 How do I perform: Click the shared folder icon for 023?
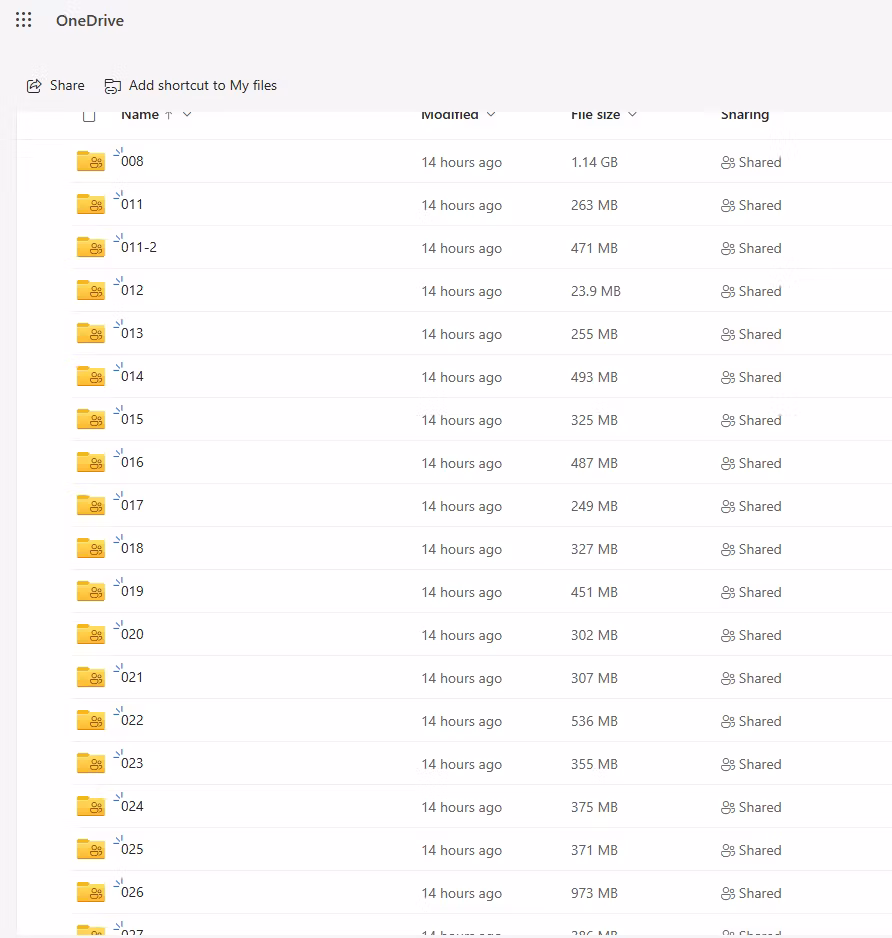click(91, 765)
